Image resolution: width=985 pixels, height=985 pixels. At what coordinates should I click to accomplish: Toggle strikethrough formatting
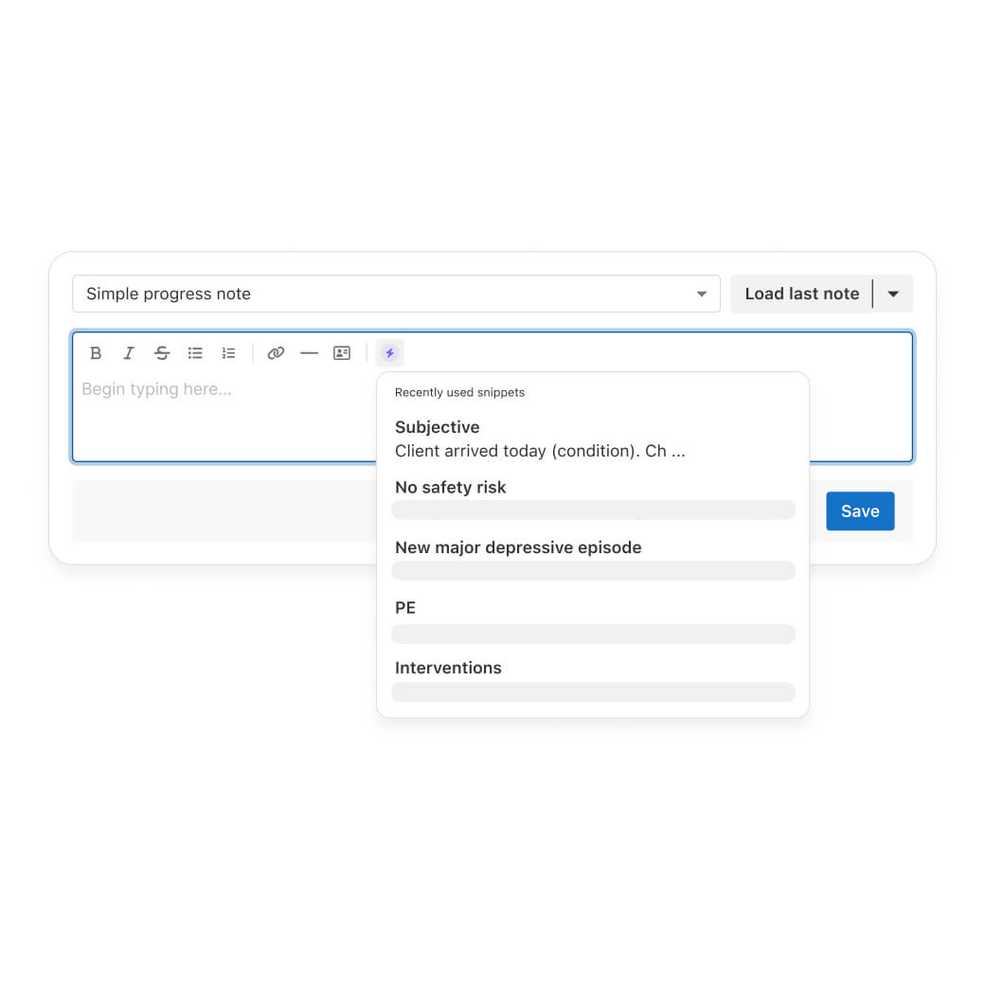[x=162, y=353]
